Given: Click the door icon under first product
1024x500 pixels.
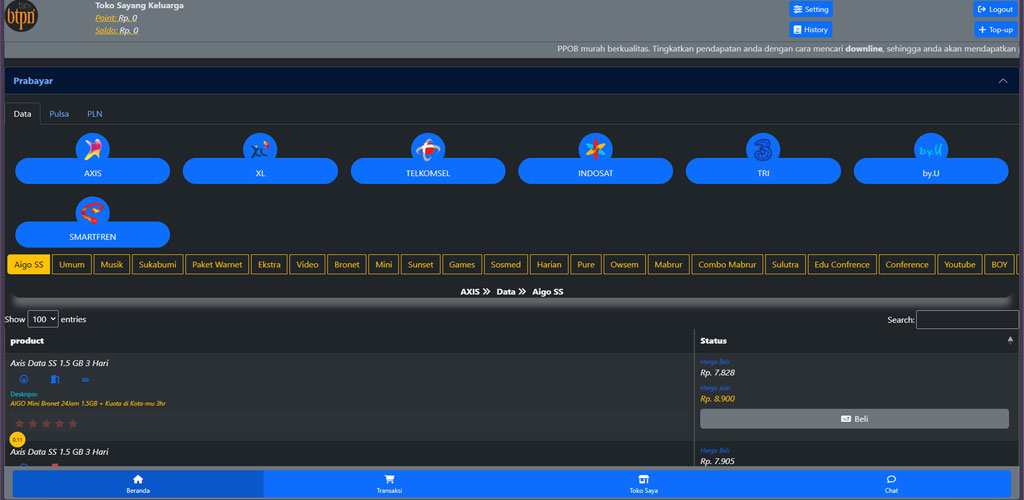Looking at the screenshot, I should pyautogui.click(x=55, y=379).
